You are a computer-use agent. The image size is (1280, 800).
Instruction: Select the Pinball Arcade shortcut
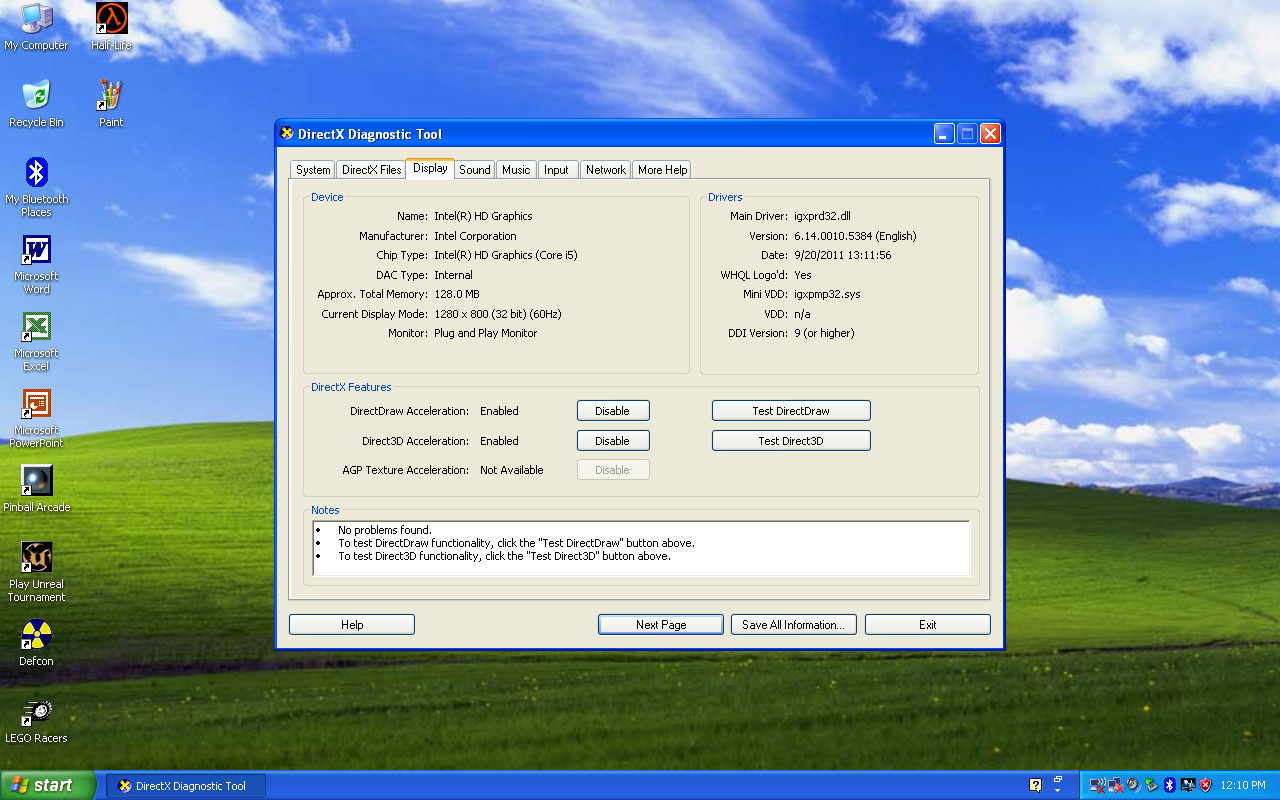click(37, 488)
